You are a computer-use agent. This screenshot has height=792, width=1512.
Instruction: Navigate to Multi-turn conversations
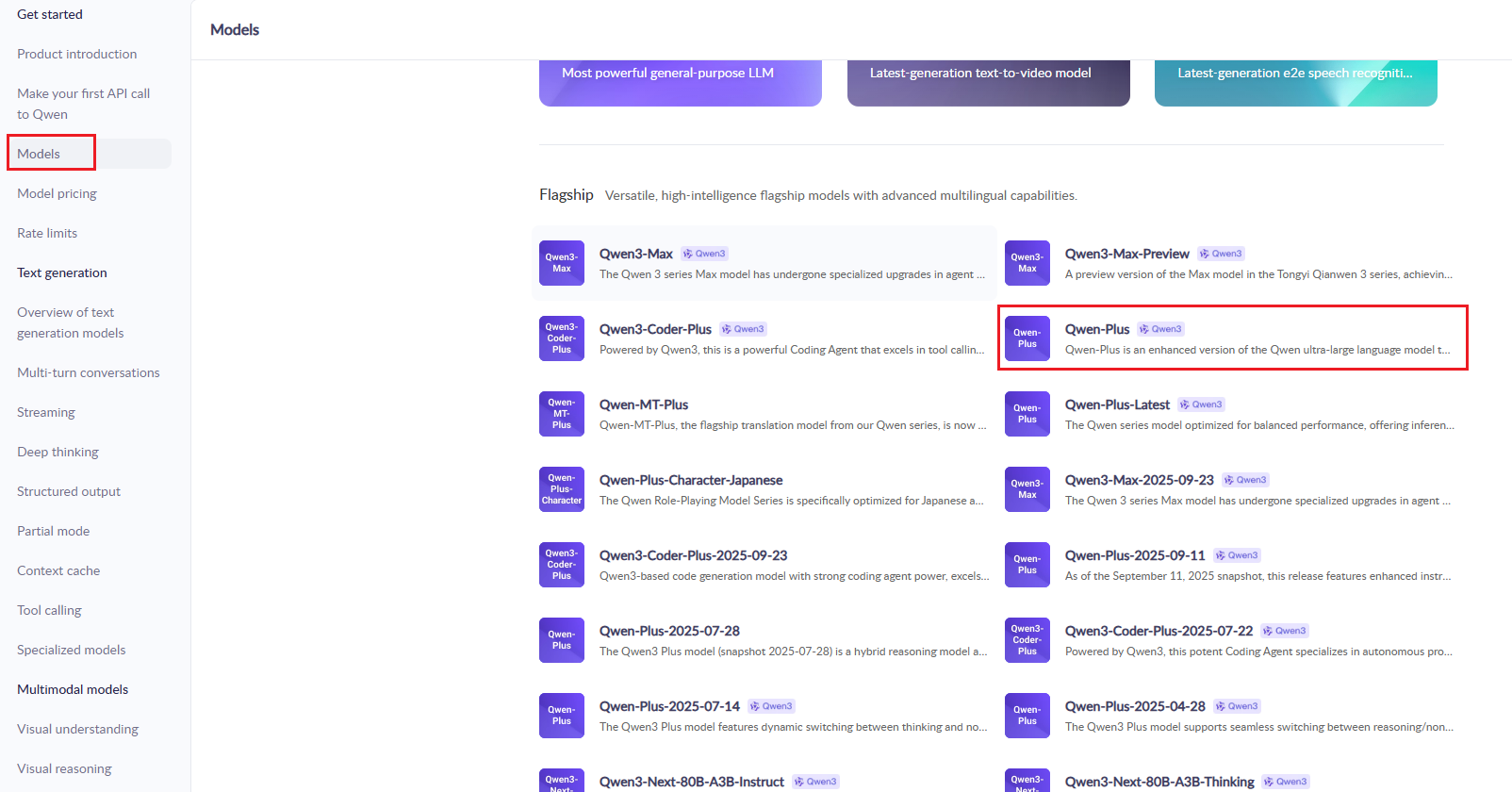89,372
